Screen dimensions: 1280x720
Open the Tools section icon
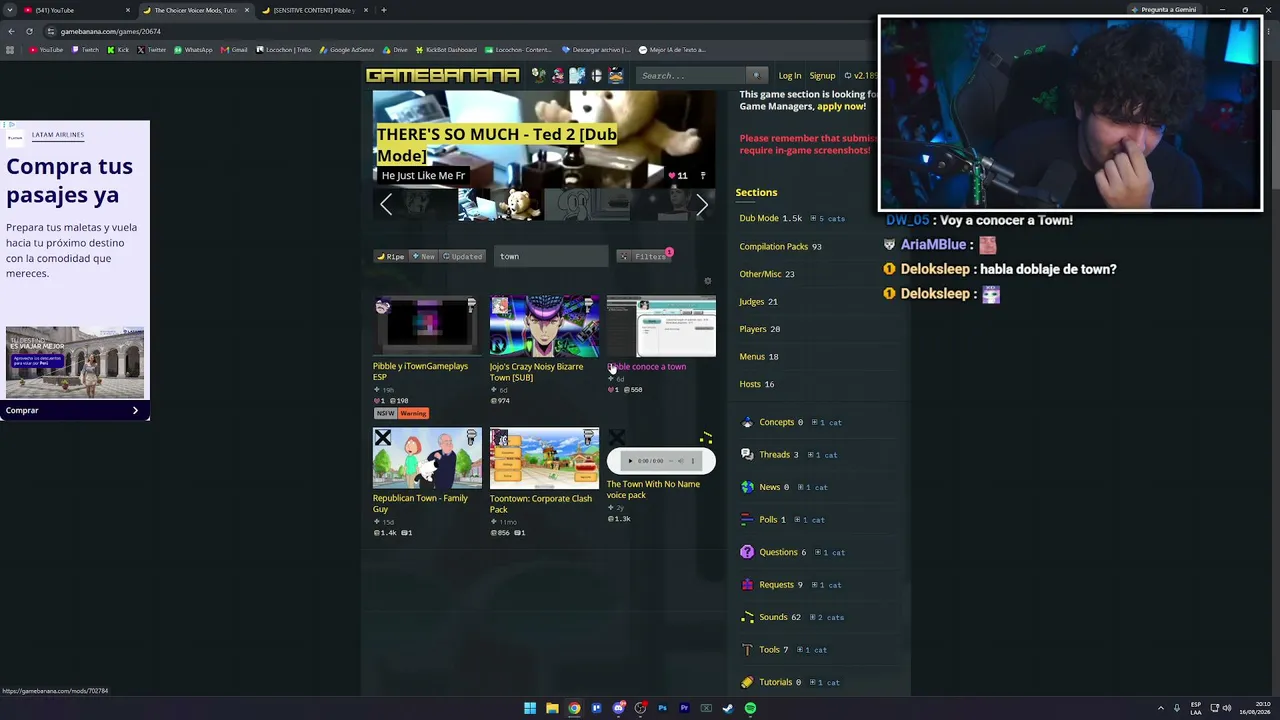tap(747, 650)
